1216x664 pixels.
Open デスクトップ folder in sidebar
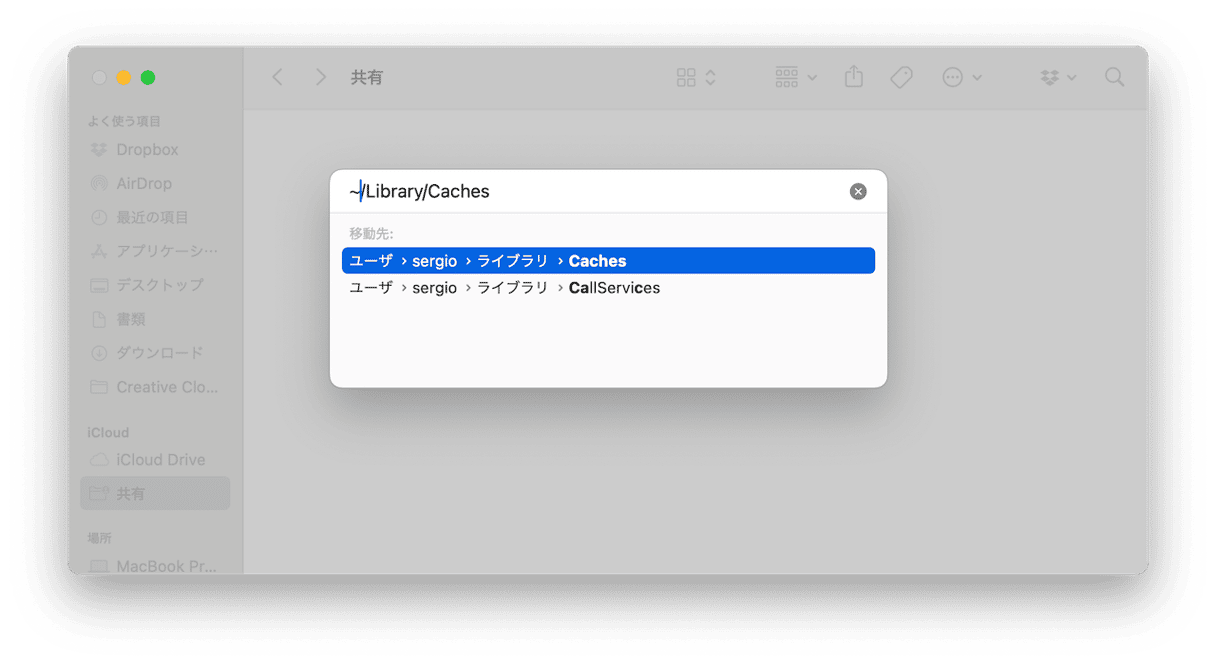[159, 285]
